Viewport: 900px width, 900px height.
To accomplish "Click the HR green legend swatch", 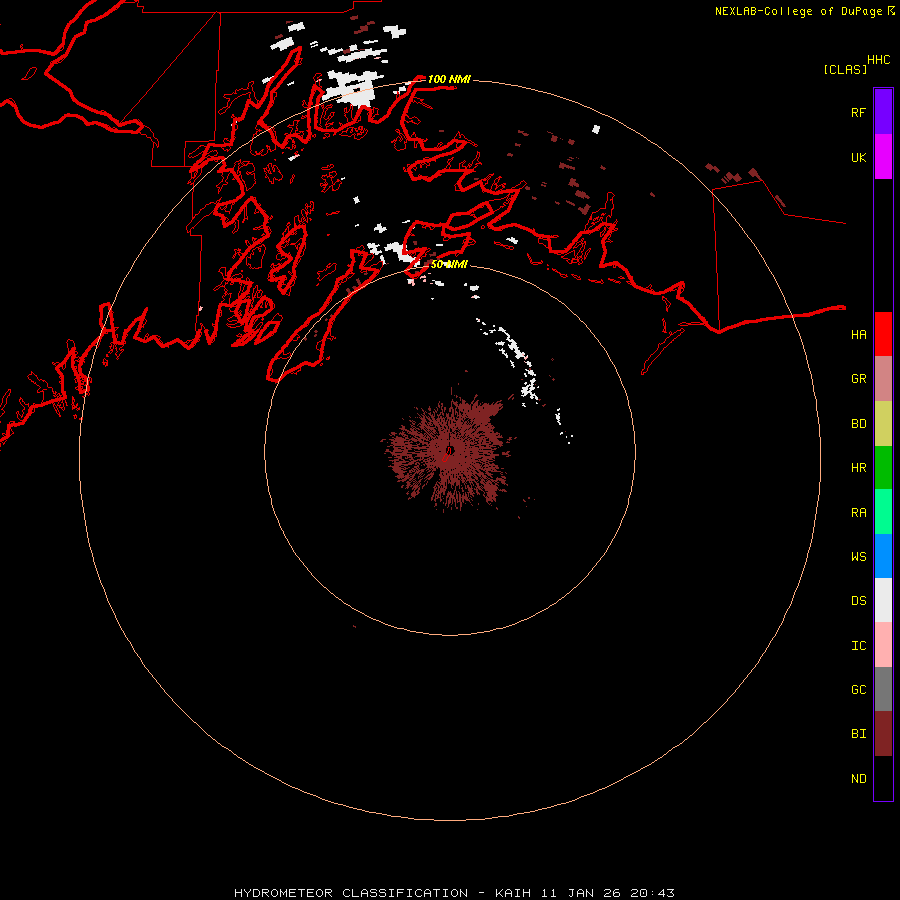I will (x=883, y=467).
